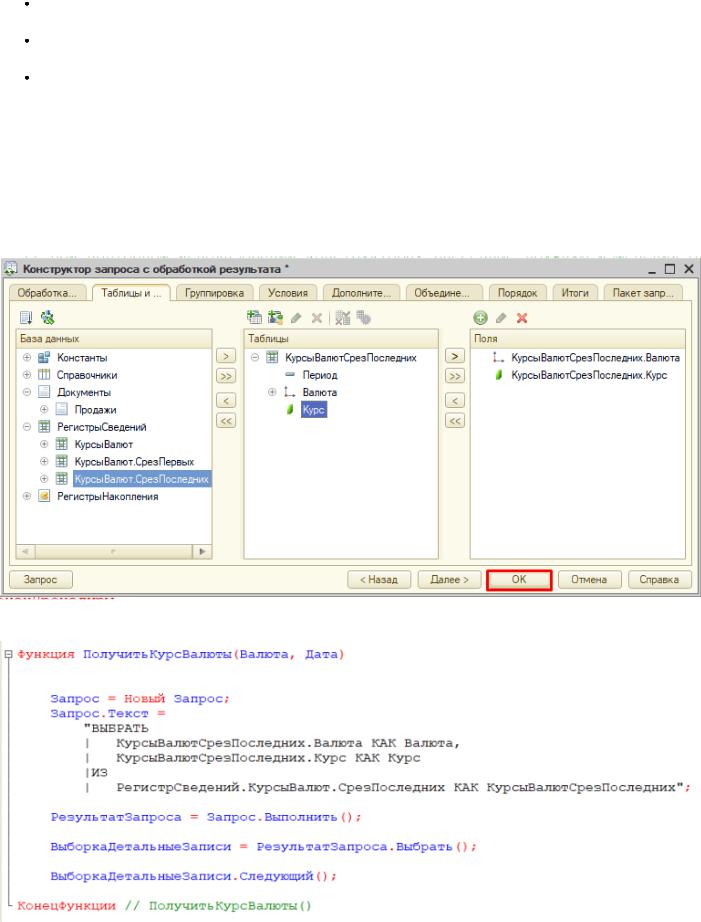Switch to the Группировка tab

coord(213,292)
